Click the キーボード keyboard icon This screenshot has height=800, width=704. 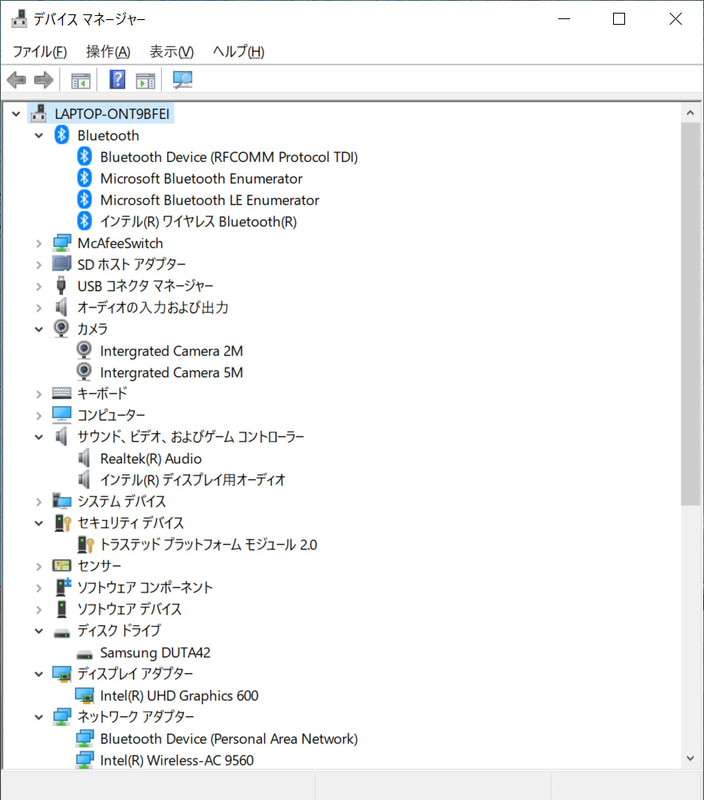(x=62, y=393)
